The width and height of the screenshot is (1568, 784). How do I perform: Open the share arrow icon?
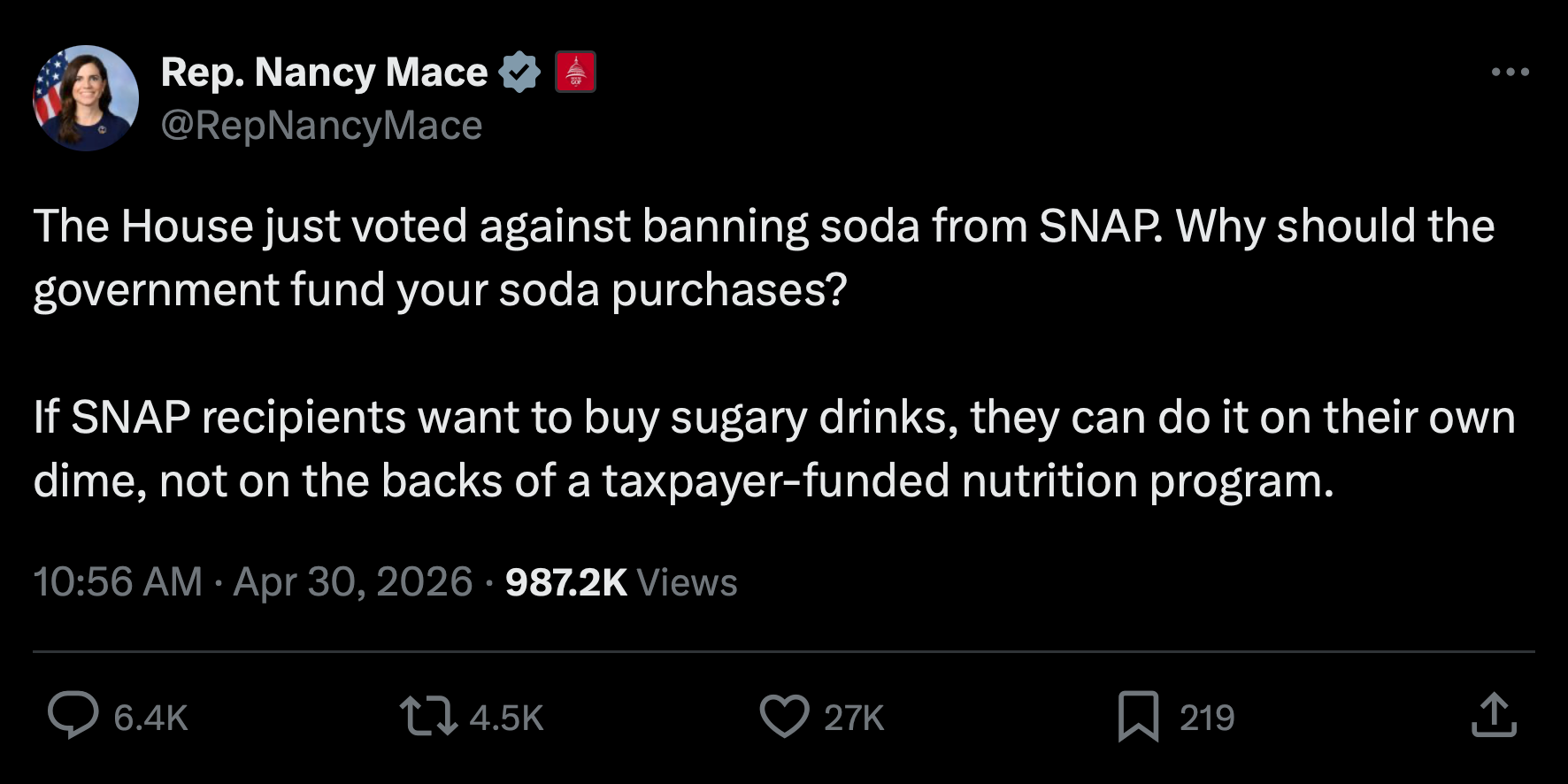(1494, 715)
